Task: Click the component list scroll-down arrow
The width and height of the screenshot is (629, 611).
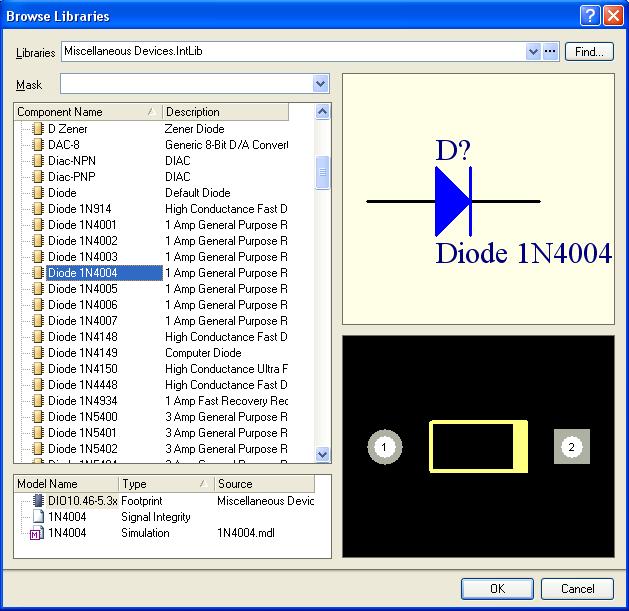Action: pyautogui.click(x=323, y=455)
